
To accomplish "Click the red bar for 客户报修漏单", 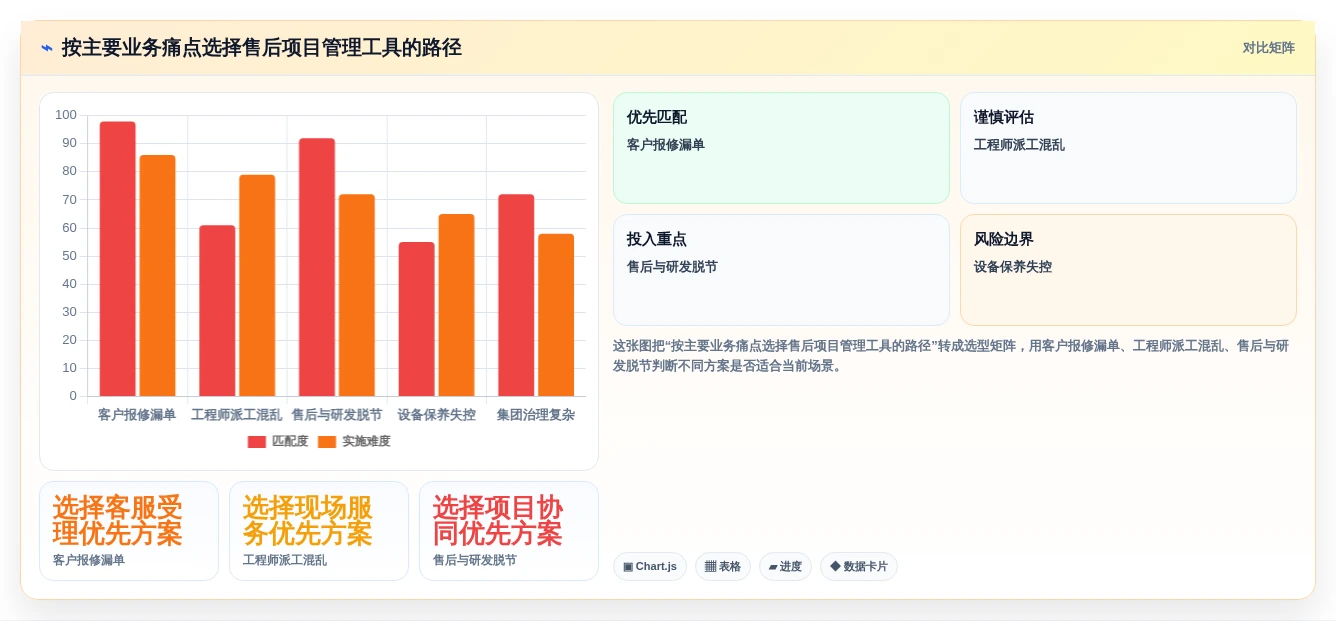I will tap(118, 259).
